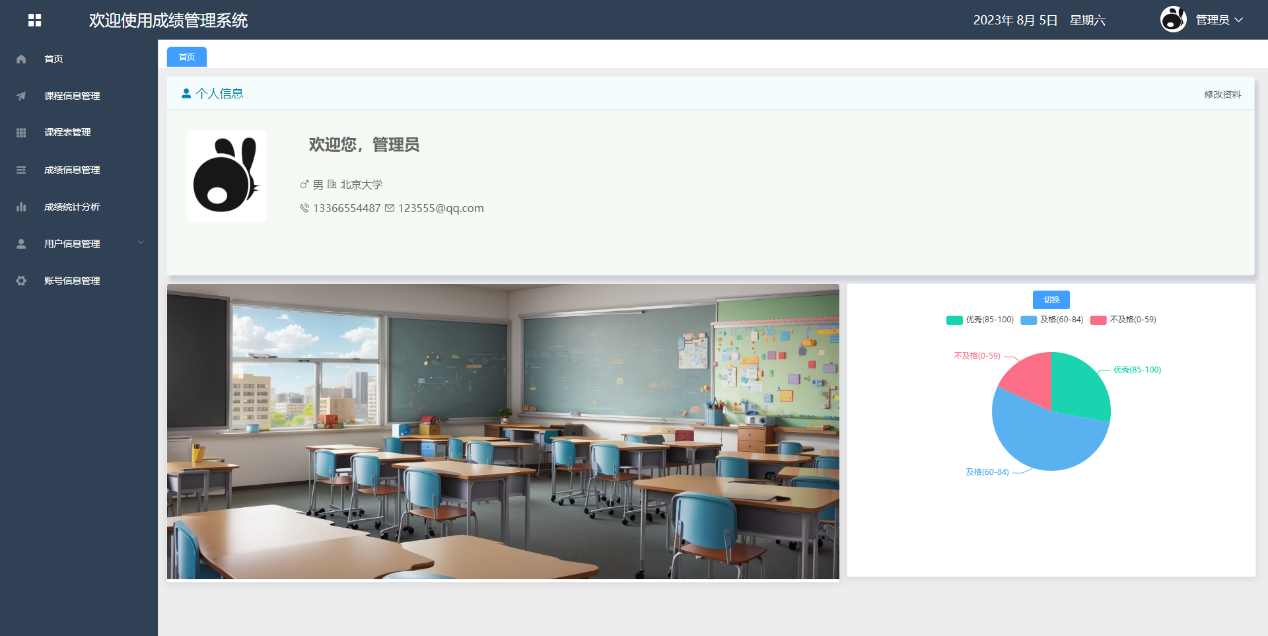This screenshot has height=636, width=1268.
Task: Select the 首页 tab
Action: click(x=187, y=57)
